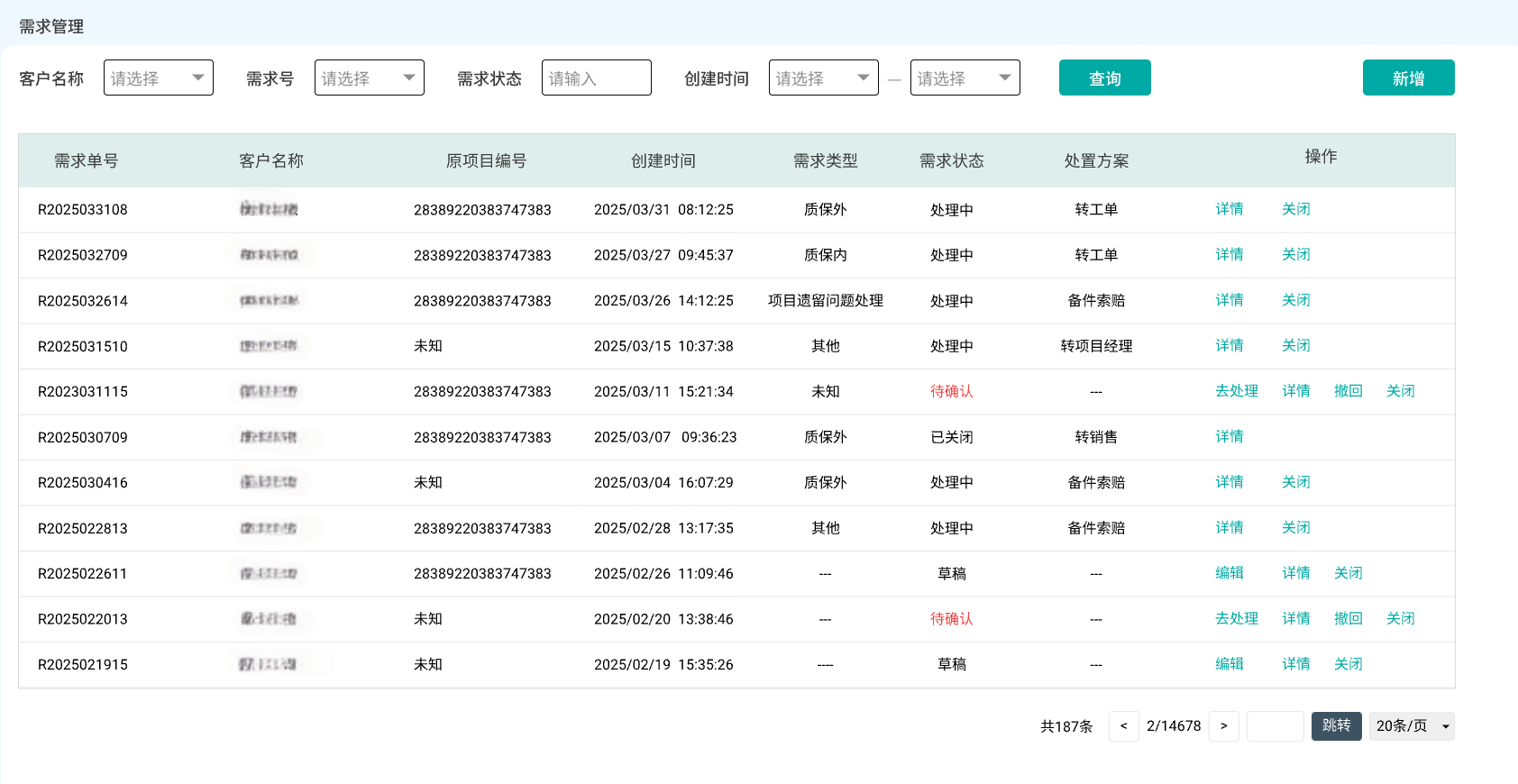Click 去处理 for request R2023031115
Image resolution: width=1518 pixels, height=784 pixels.
(1236, 391)
